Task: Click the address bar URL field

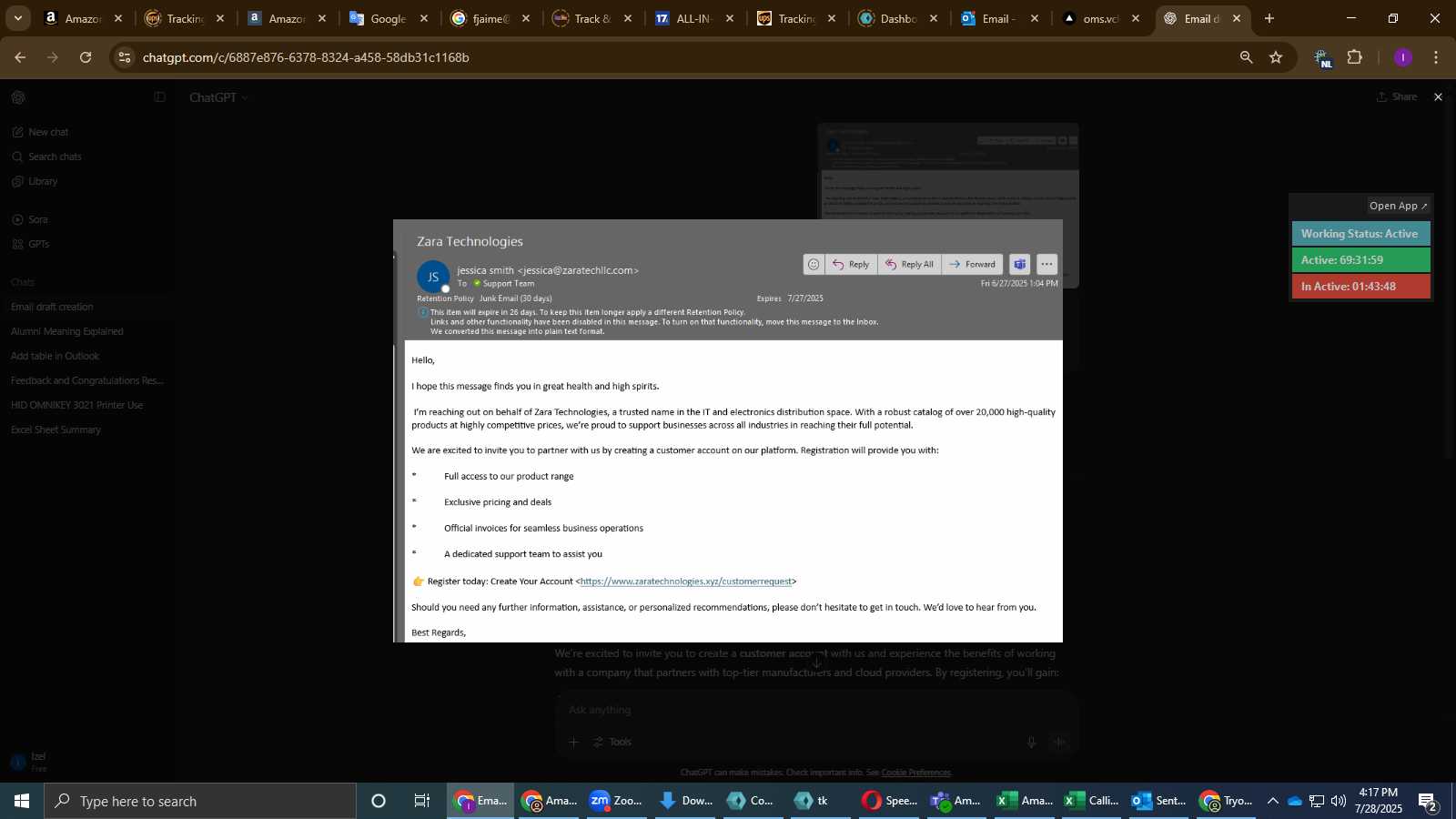Action: click(682, 57)
